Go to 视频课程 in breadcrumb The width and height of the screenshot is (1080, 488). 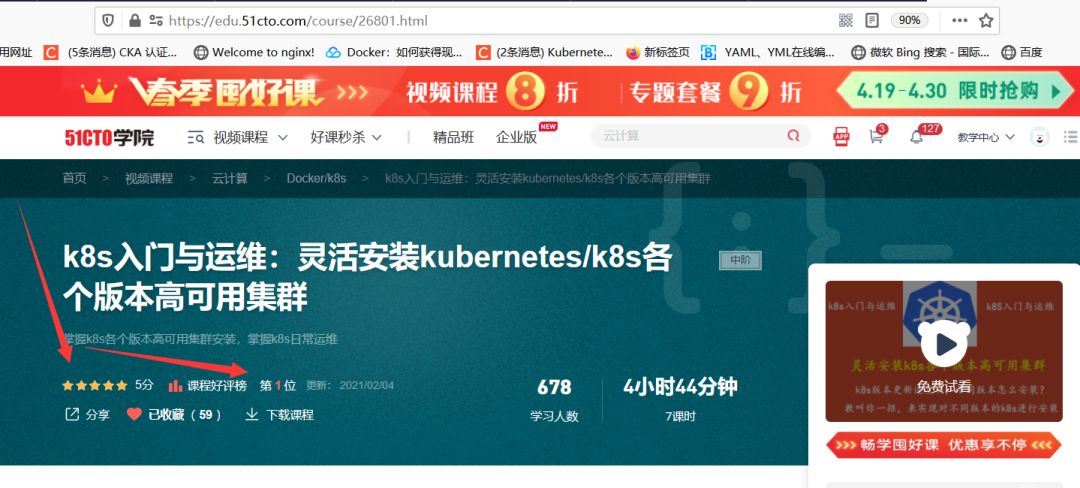(x=149, y=178)
